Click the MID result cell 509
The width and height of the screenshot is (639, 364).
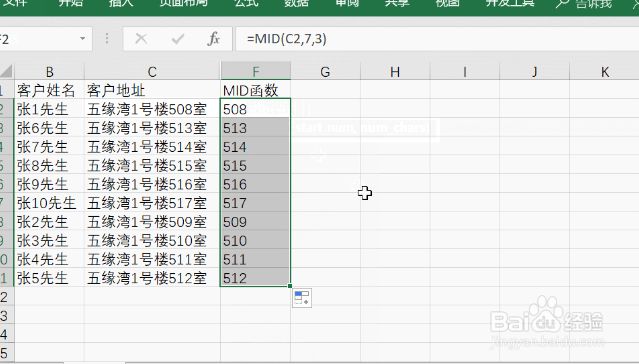click(x=256, y=221)
